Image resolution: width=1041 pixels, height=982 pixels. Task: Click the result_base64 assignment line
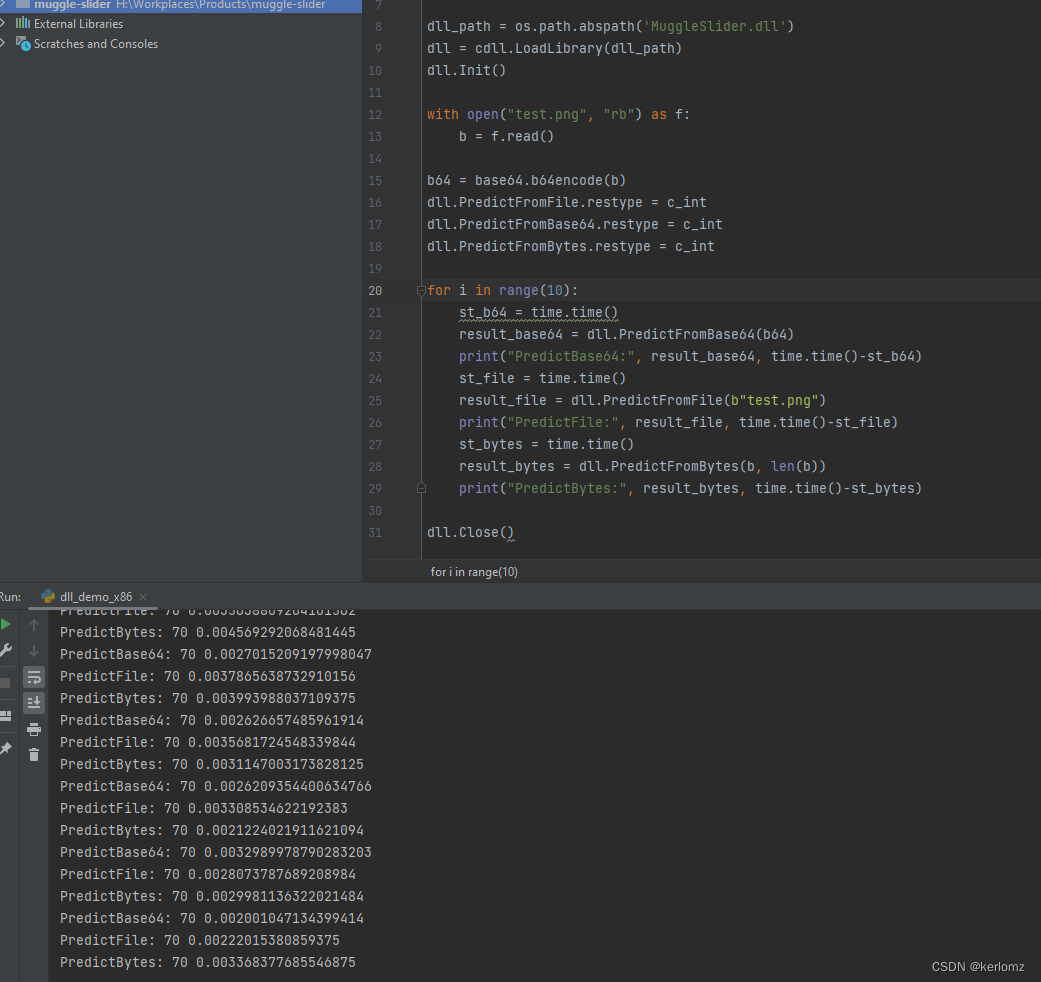[627, 334]
